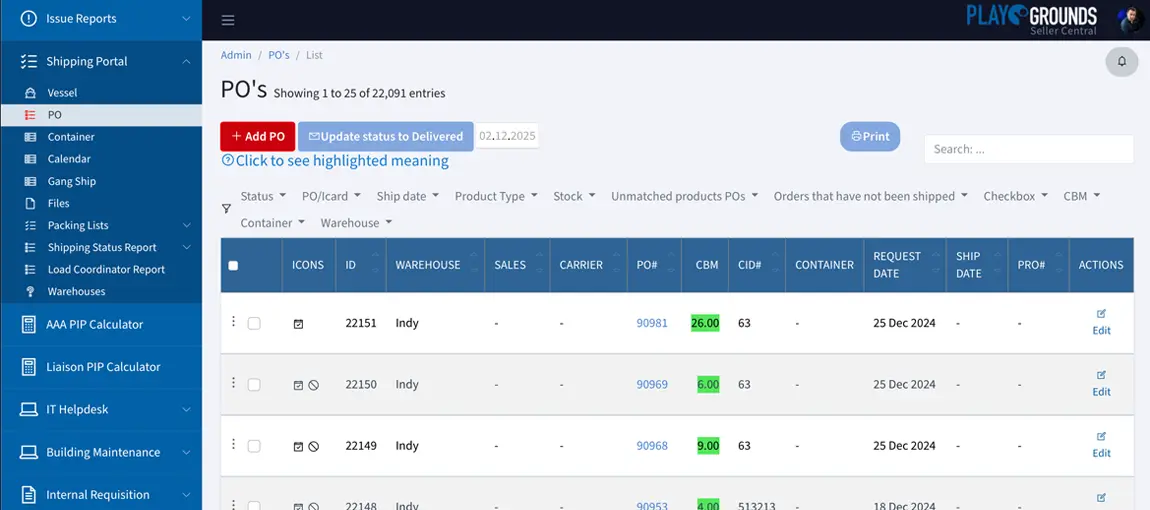Click the red Add PO button

[x=257, y=137]
